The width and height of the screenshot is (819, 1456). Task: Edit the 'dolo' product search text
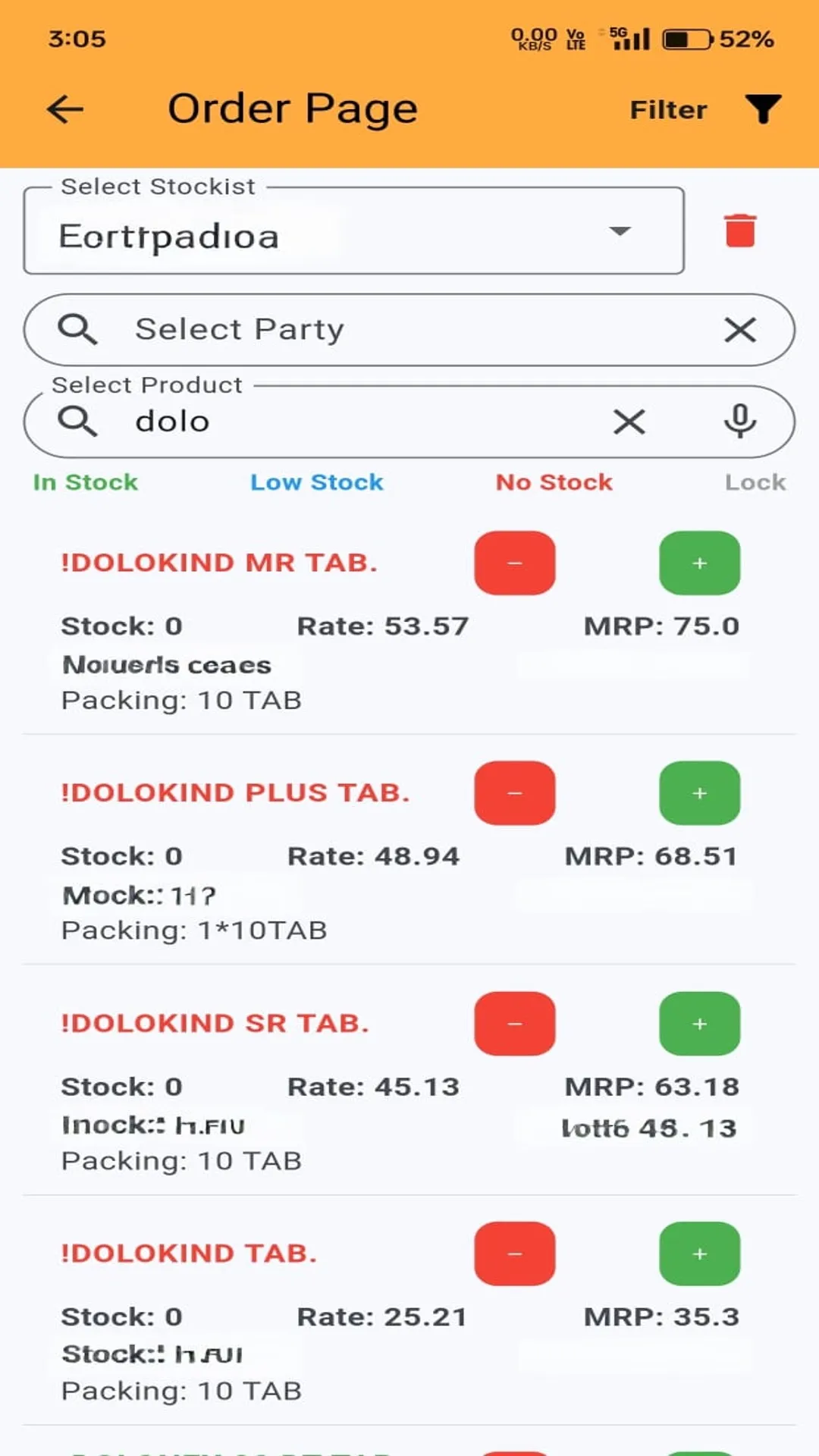click(172, 422)
